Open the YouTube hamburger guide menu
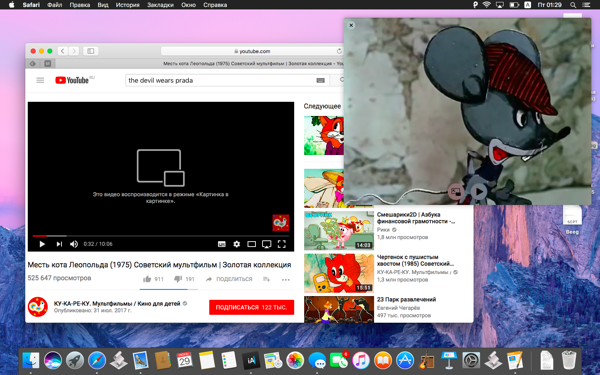 40,80
